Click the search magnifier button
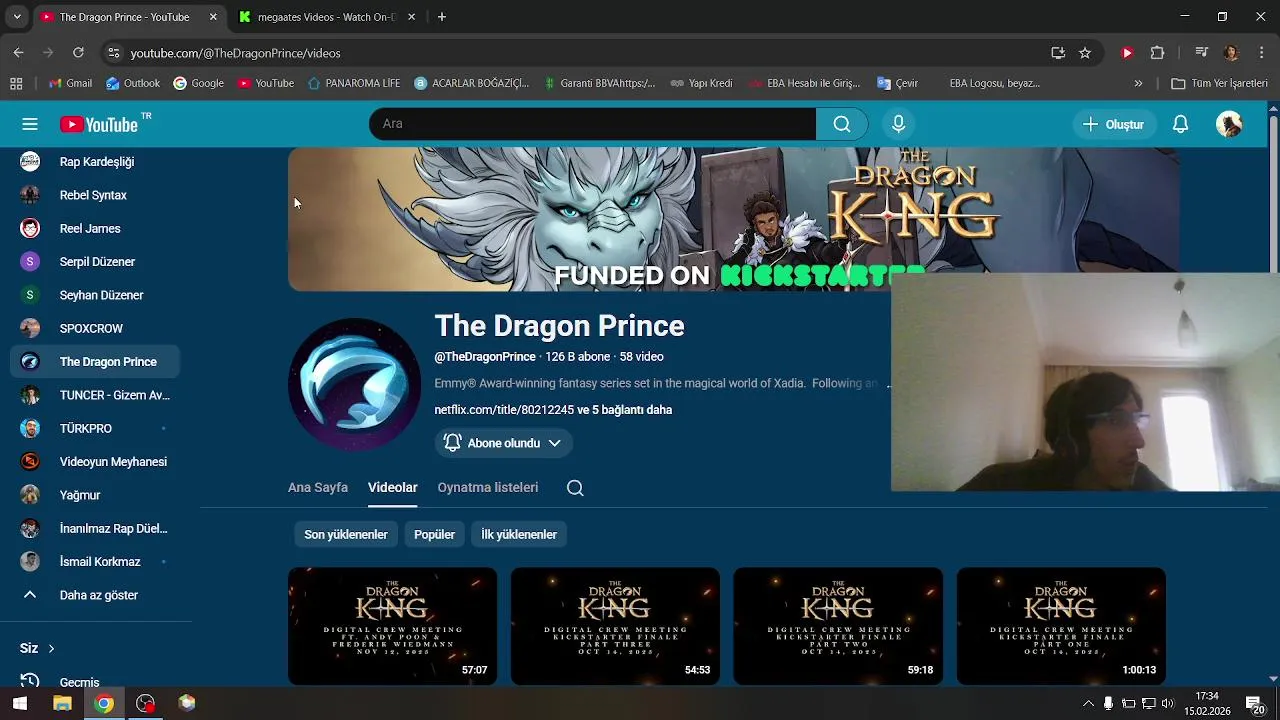Screen dimensions: 1280x720 tap(842, 124)
